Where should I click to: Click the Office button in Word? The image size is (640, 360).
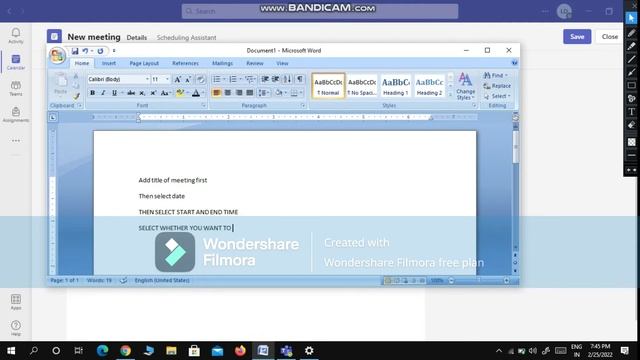(58, 55)
